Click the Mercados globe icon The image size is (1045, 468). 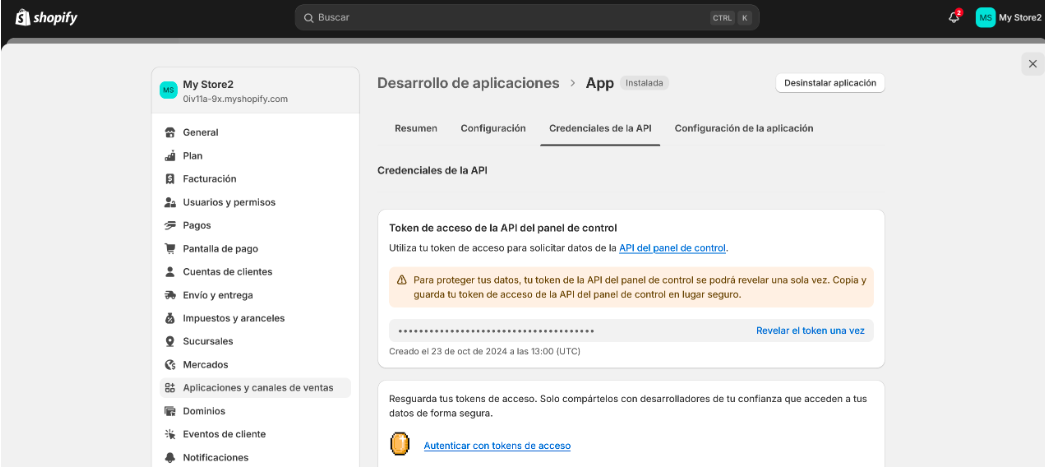point(170,365)
